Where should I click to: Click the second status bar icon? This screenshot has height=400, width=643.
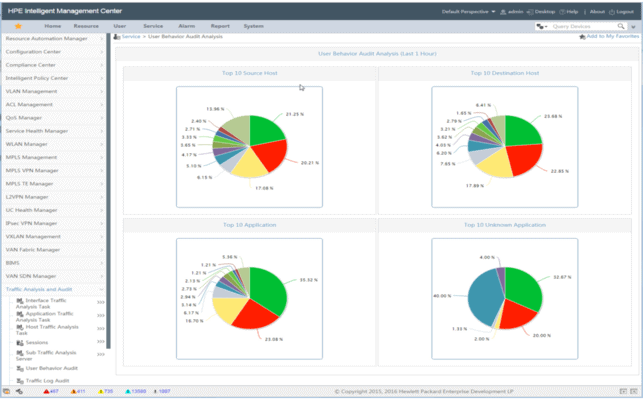pyautogui.click(x=19, y=391)
